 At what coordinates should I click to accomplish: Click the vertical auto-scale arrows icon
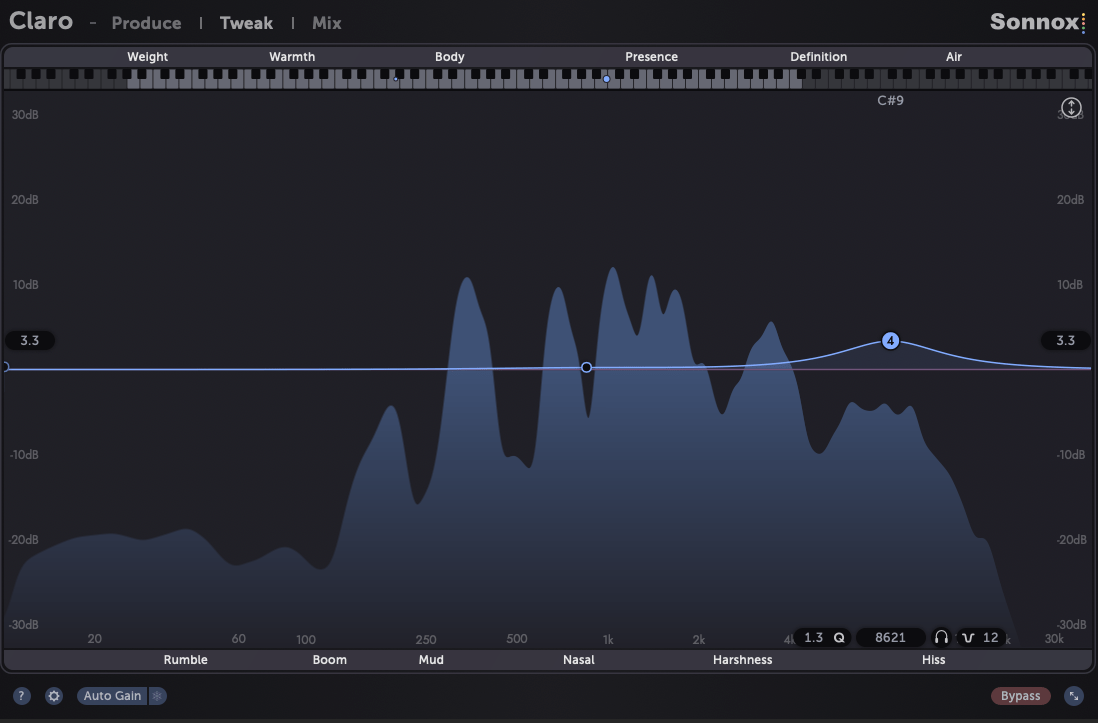coord(1071,107)
